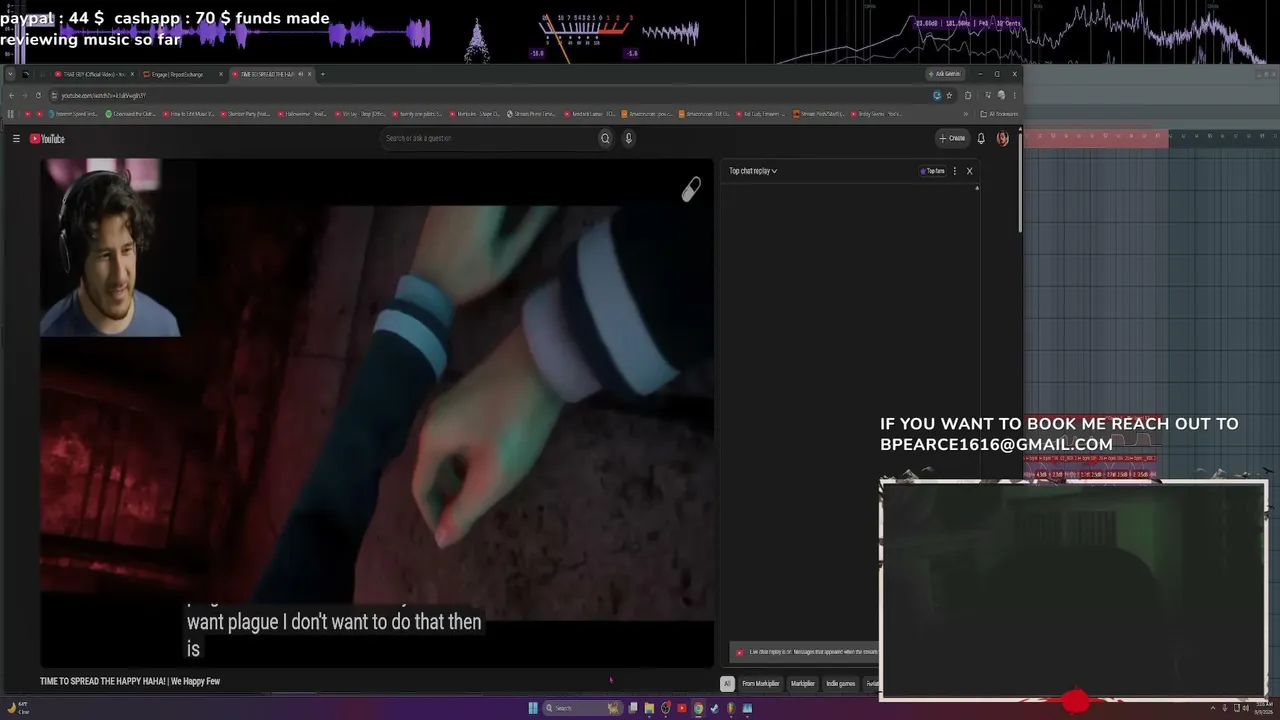Select the Indie games filter chip

point(841,684)
